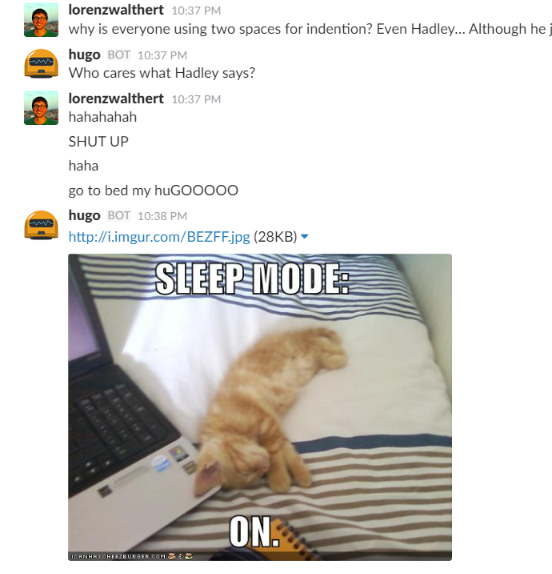This screenshot has height=574, width=552.
Task: Click timestamp next to hugo's Hadley reply
Action: [x=162, y=55]
